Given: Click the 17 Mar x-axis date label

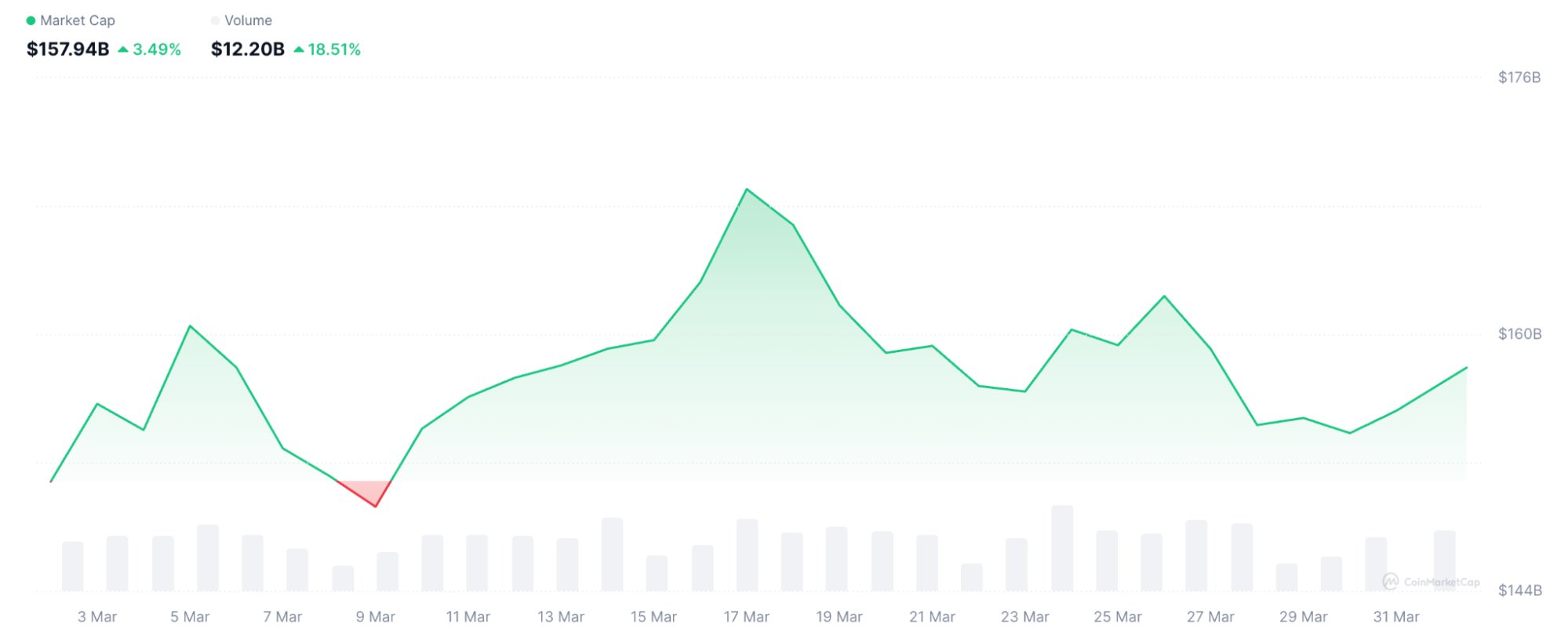Looking at the screenshot, I should pyautogui.click(x=746, y=617).
